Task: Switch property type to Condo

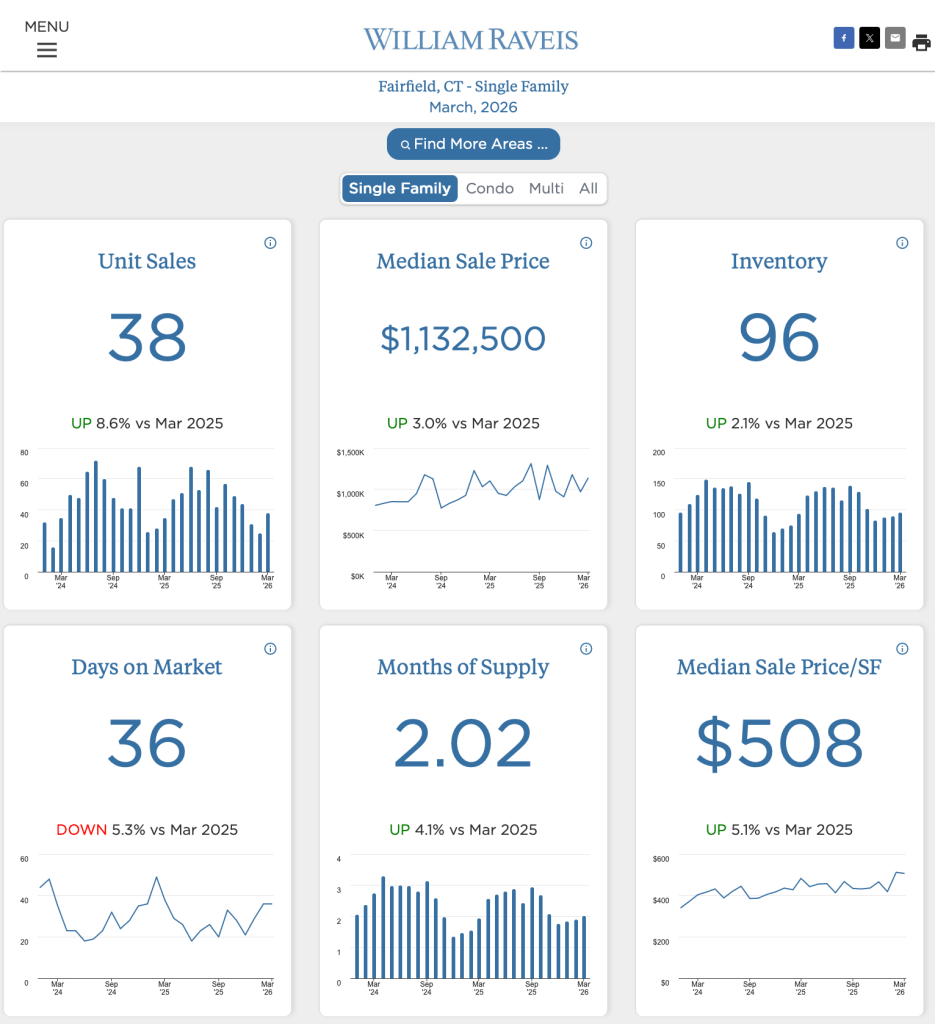Action: tap(490, 188)
